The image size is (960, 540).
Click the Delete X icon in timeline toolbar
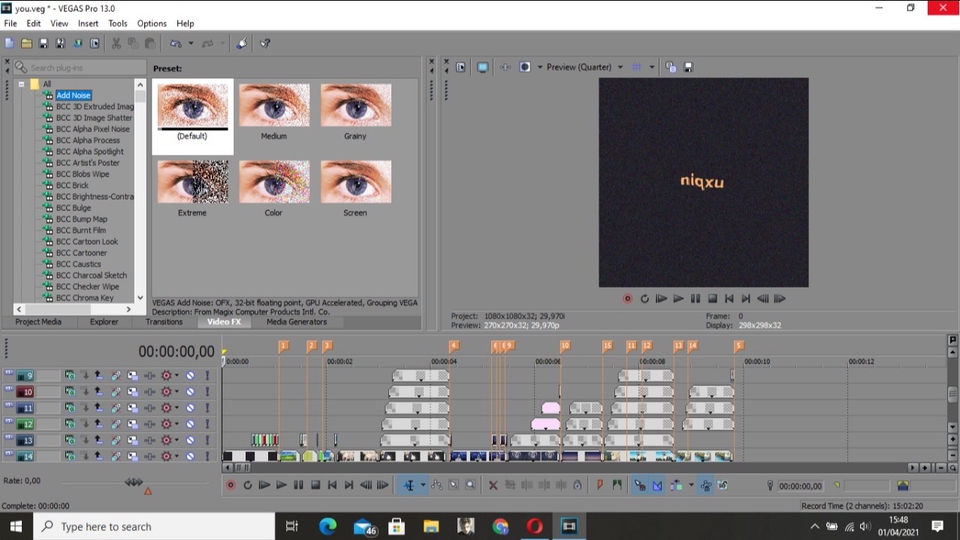(x=493, y=486)
